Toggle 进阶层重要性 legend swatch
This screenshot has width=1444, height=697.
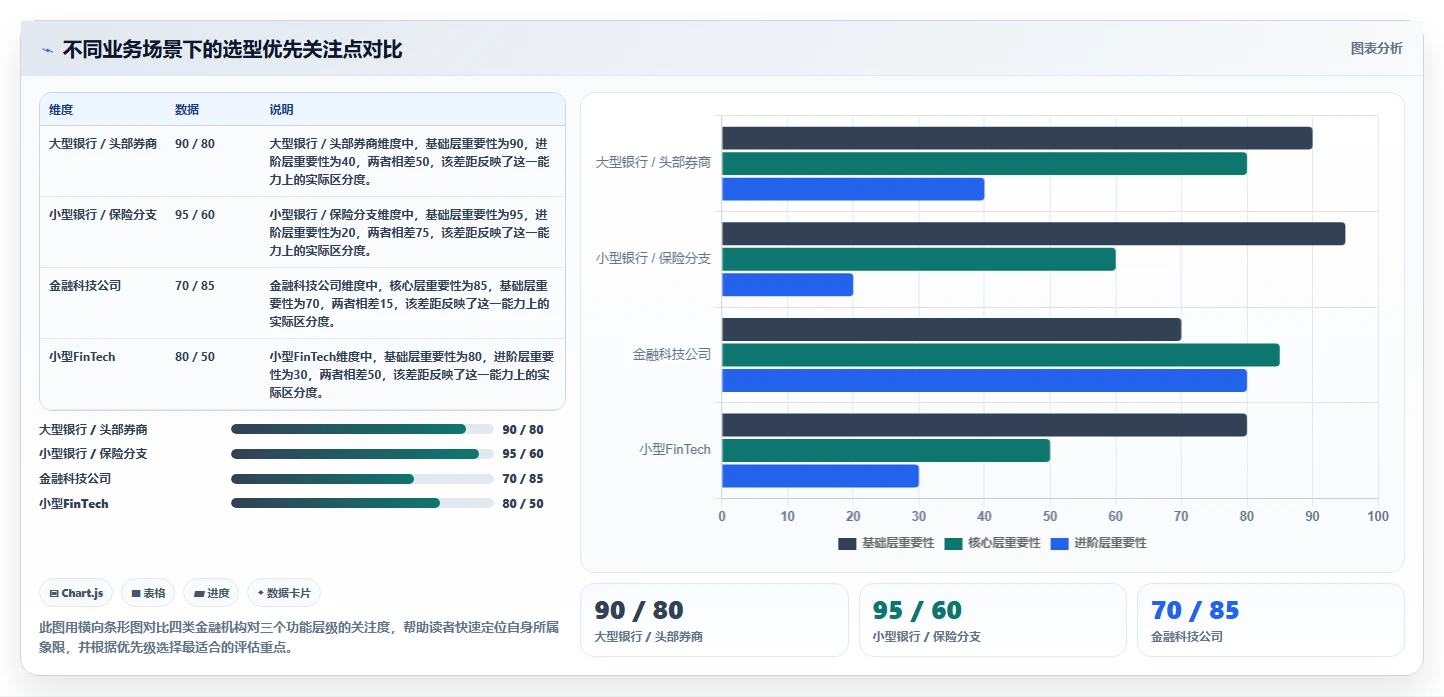click(x=1059, y=543)
